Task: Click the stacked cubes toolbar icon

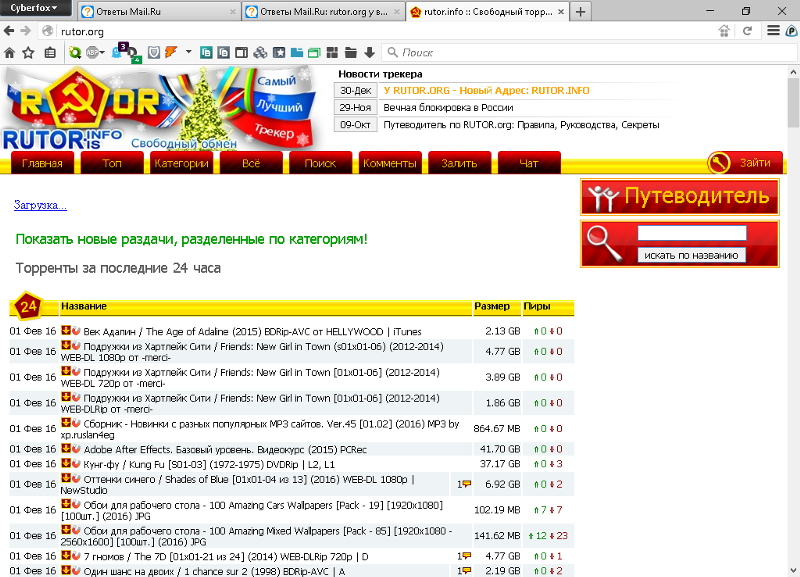Action: pyautogui.click(x=260, y=53)
